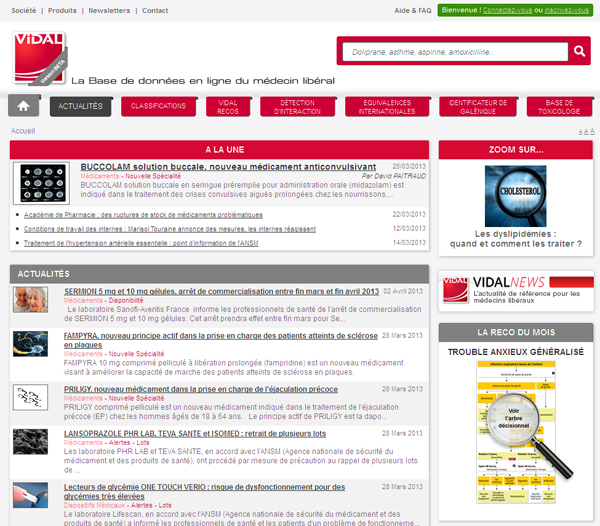Open the decision tree magnifier image

point(515,432)
